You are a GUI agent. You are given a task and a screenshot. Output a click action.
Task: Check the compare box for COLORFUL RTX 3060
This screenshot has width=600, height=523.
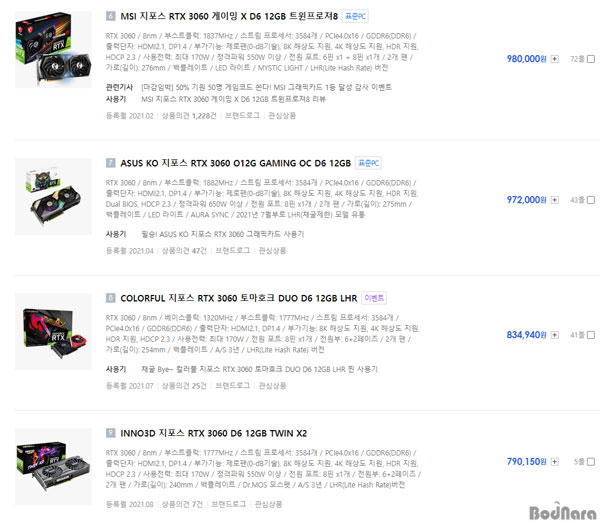[x=591, y=335]
